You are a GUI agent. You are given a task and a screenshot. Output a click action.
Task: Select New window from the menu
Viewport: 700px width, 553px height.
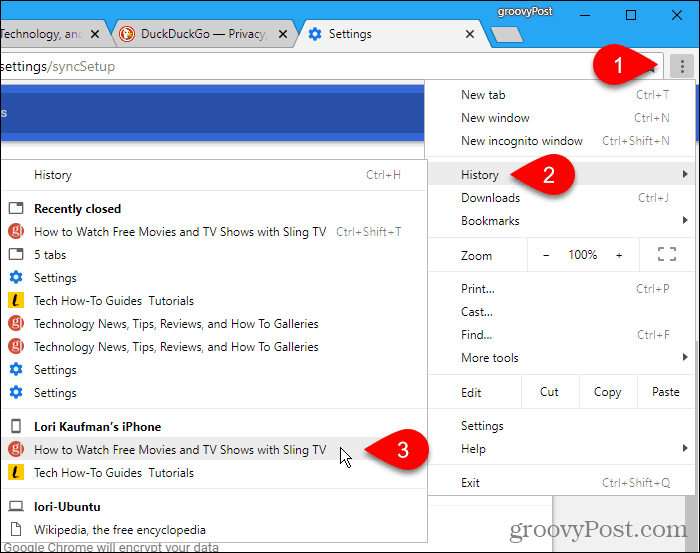561,118
